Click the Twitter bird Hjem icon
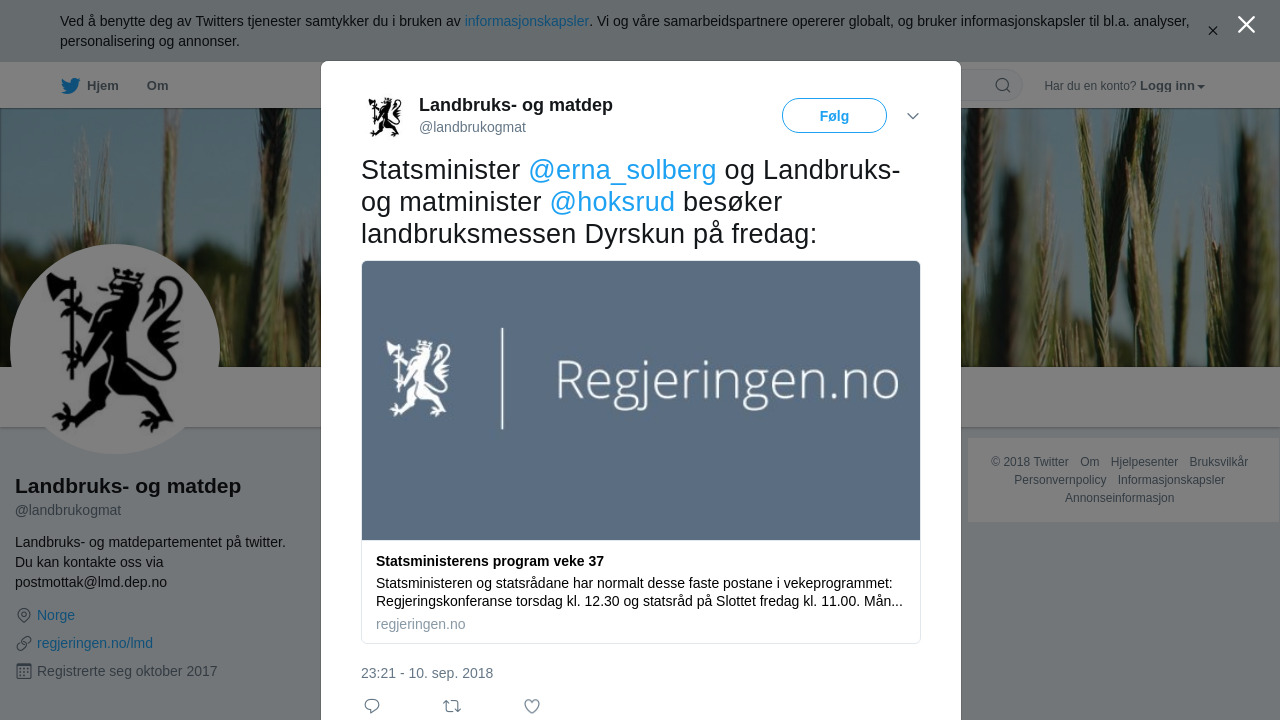This screenshot has height=720, width=1280. 70,86
